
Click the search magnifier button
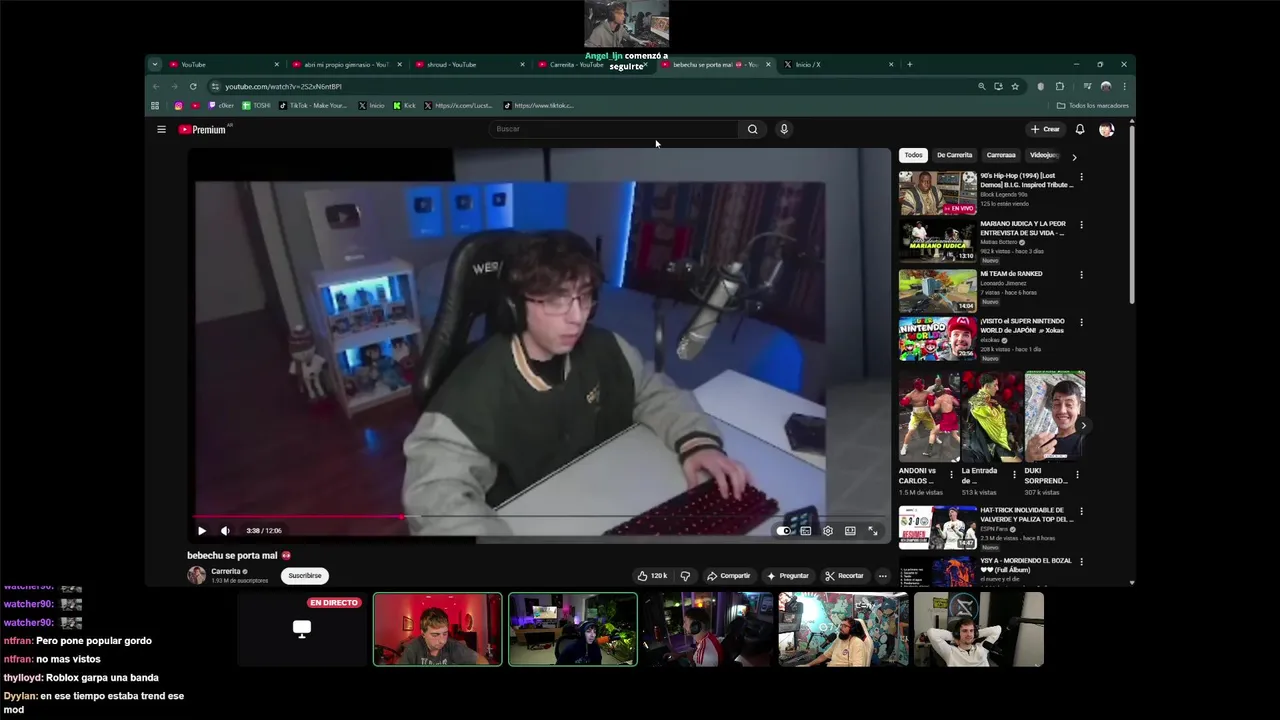tap(753, 129)
